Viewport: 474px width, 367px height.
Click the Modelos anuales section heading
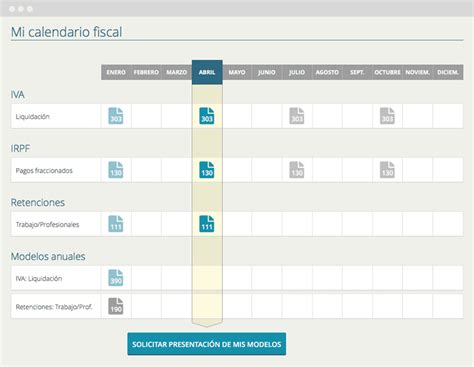click(48, 256)
